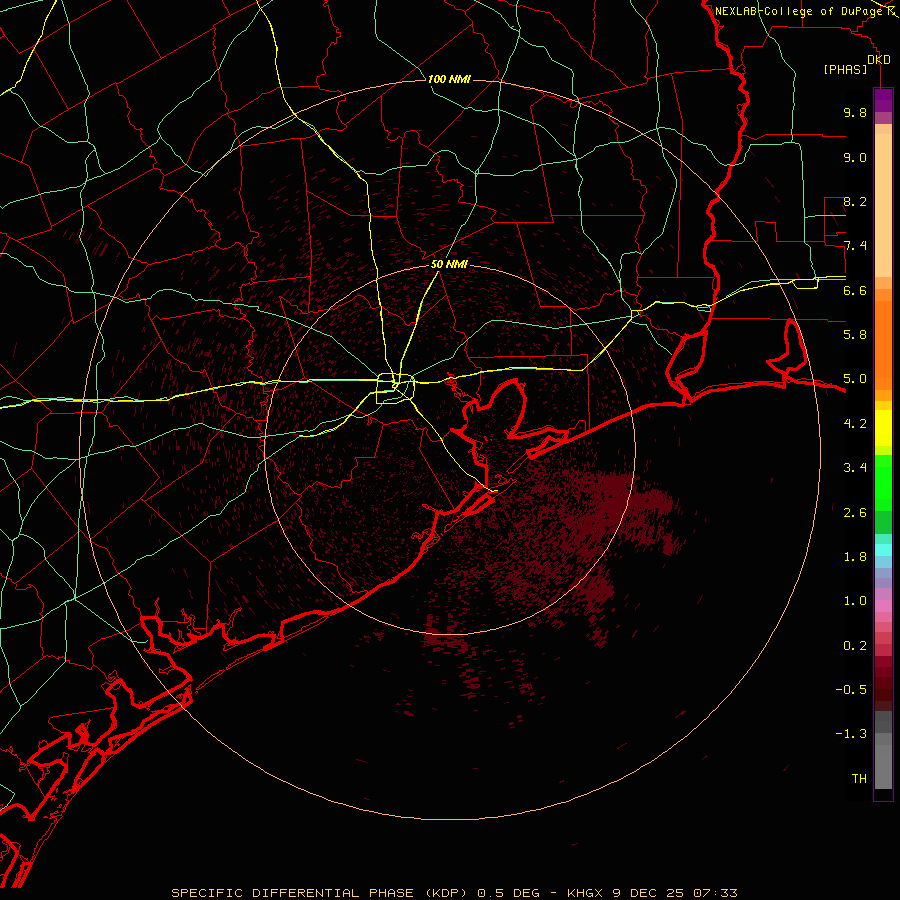Click the 3.4 scale label
This screenshot has width=900, height=900.
[x=855, y=468]
